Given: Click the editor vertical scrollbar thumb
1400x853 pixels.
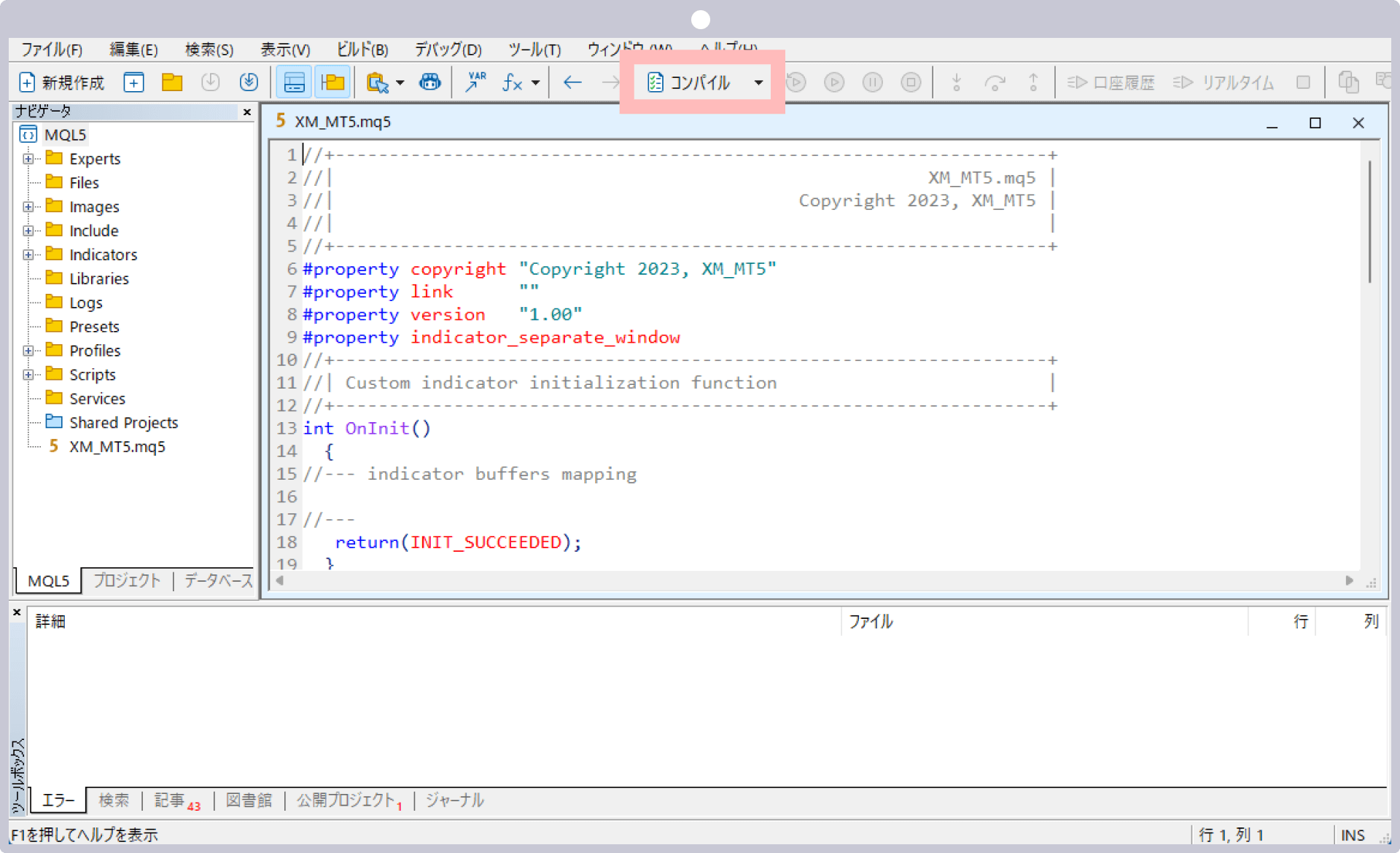Looking at the screenshot, I should (x=1370, y=221).
